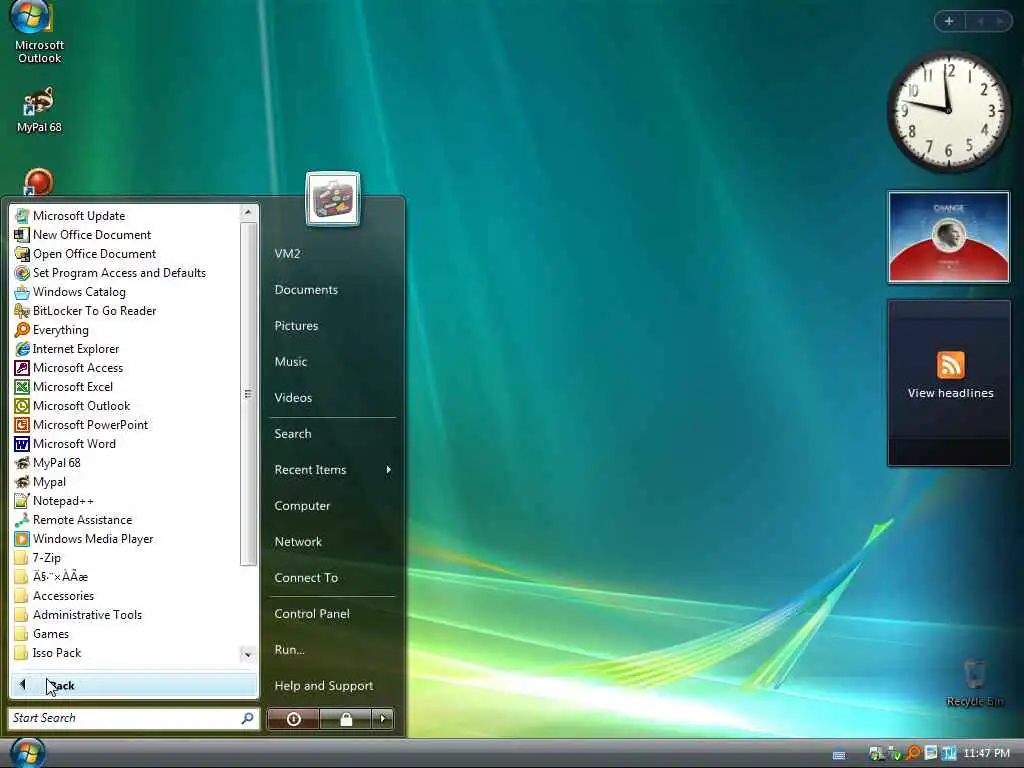Image resolution: width=1024 pixels, height=768 pixels.
Task: Click the user account picture
Action: (333, 199)
